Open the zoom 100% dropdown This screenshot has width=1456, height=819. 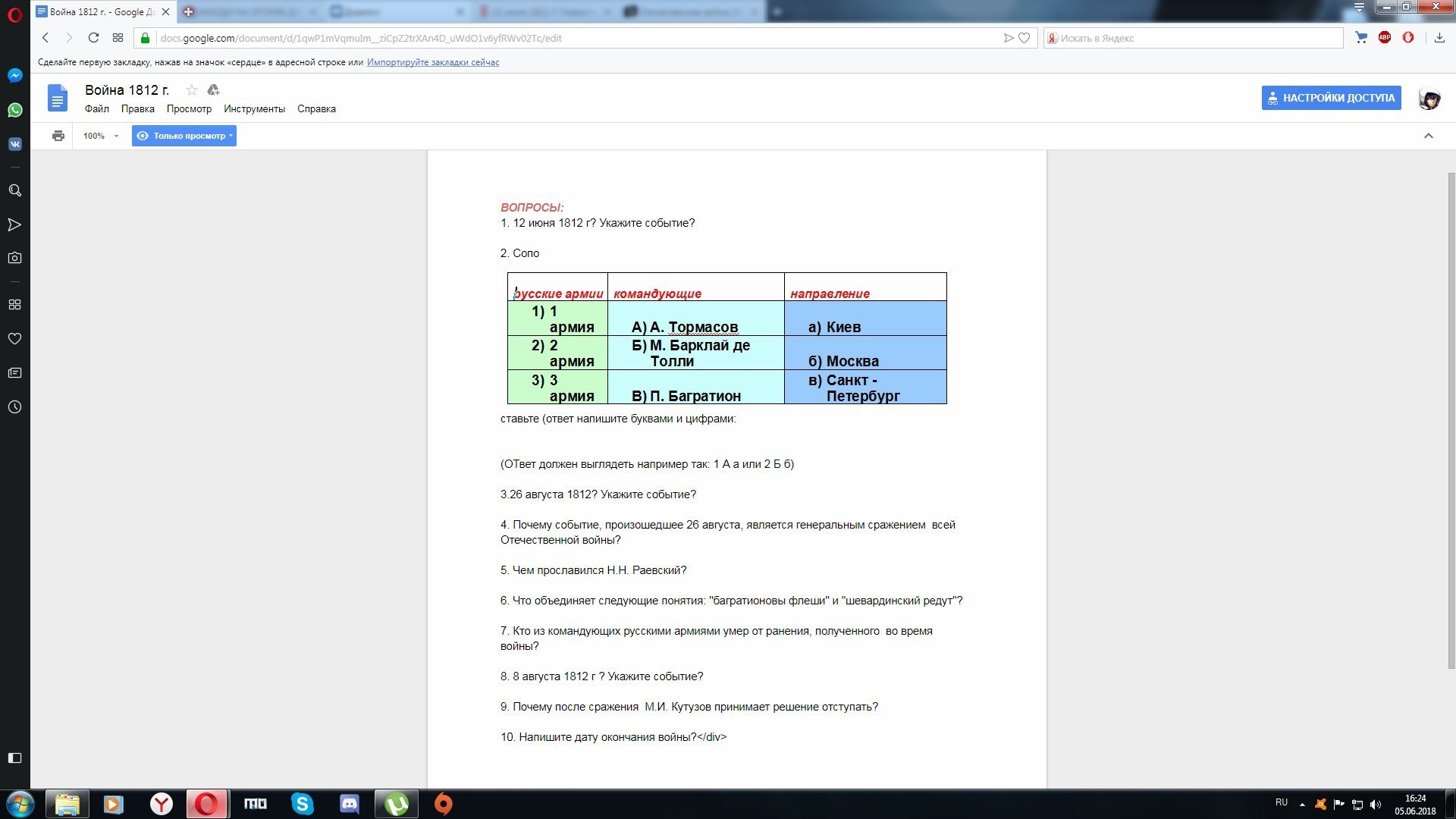pyautogui.click(x=101, y=136)
